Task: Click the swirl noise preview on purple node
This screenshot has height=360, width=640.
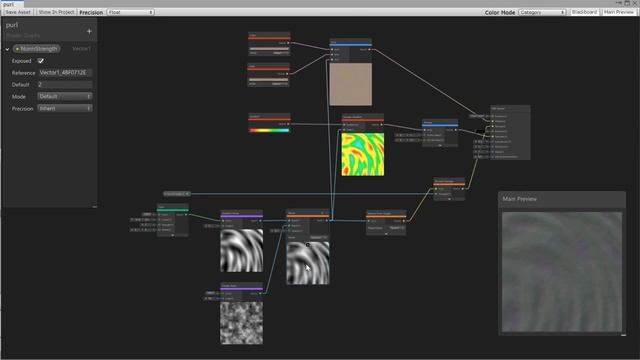Action: tap(242, 250)
